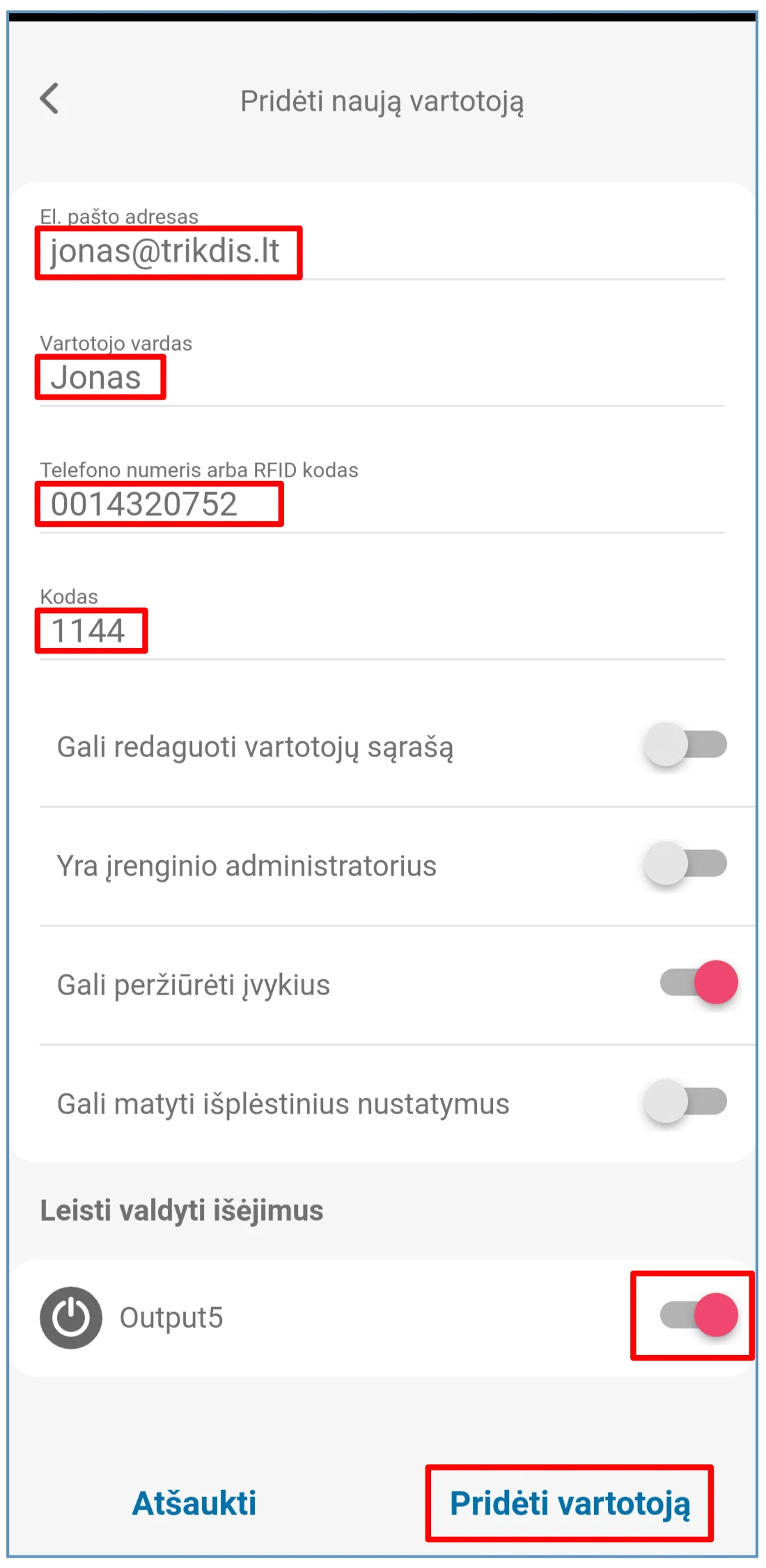
Task: Click the Output5 power icon
Action: pos(71,1317)
